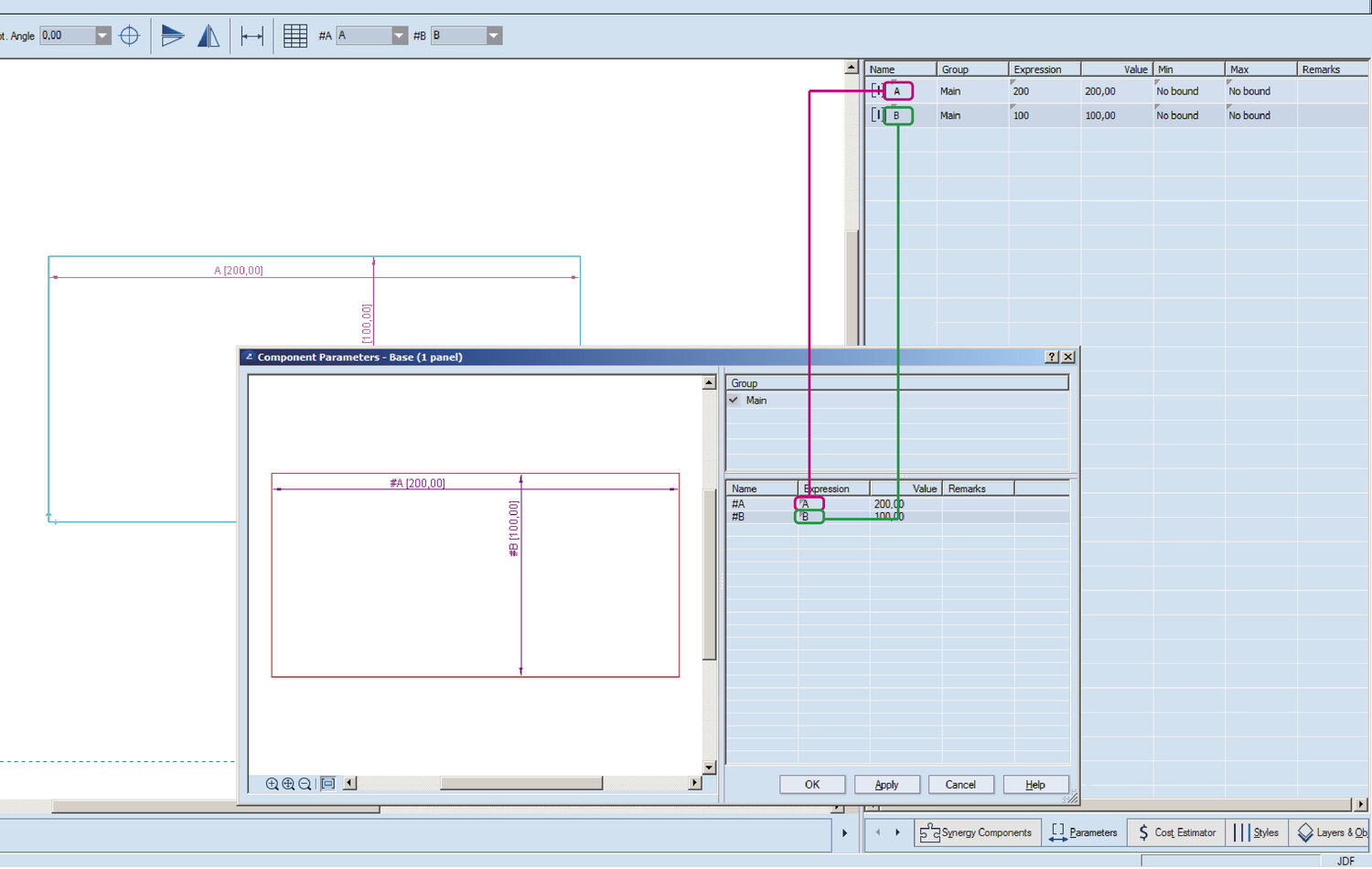Open the Cost Estimator tab

(x=1176, y=832)
